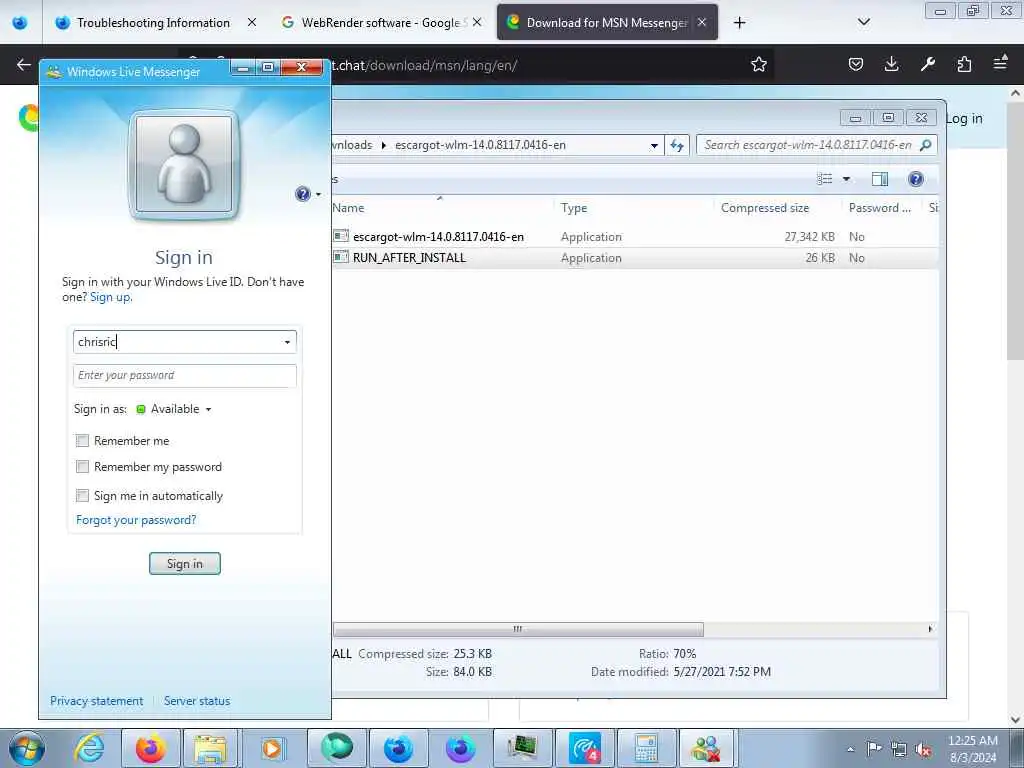Click the RUN_AFTER_INSTALL file icon
Screen dimensions: 1024x768
click(341, 257)
